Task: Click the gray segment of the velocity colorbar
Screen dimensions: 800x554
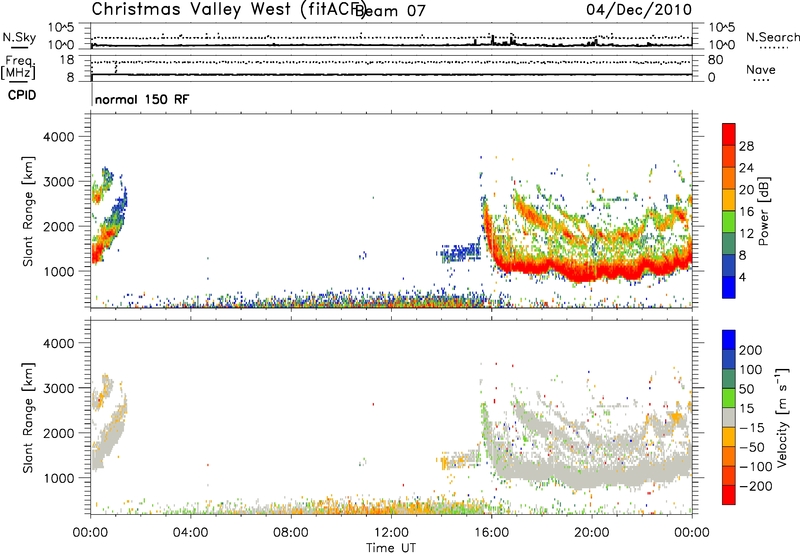Action: coord(729,417)
